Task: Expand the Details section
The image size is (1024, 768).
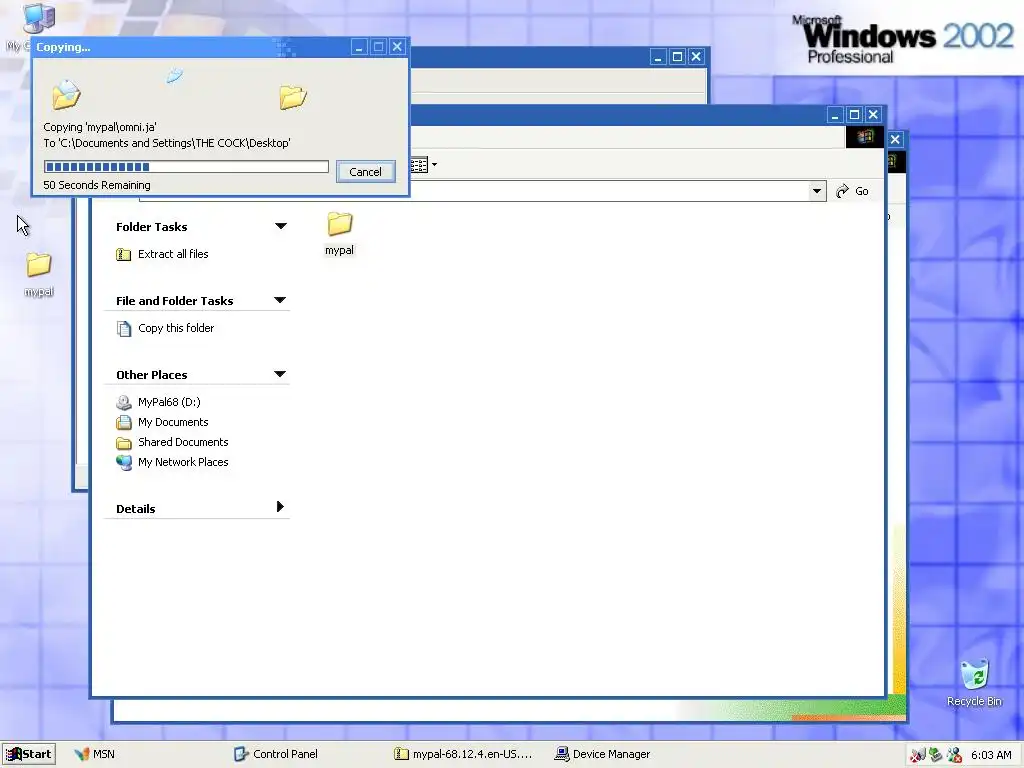Action: tap(280, 507)
